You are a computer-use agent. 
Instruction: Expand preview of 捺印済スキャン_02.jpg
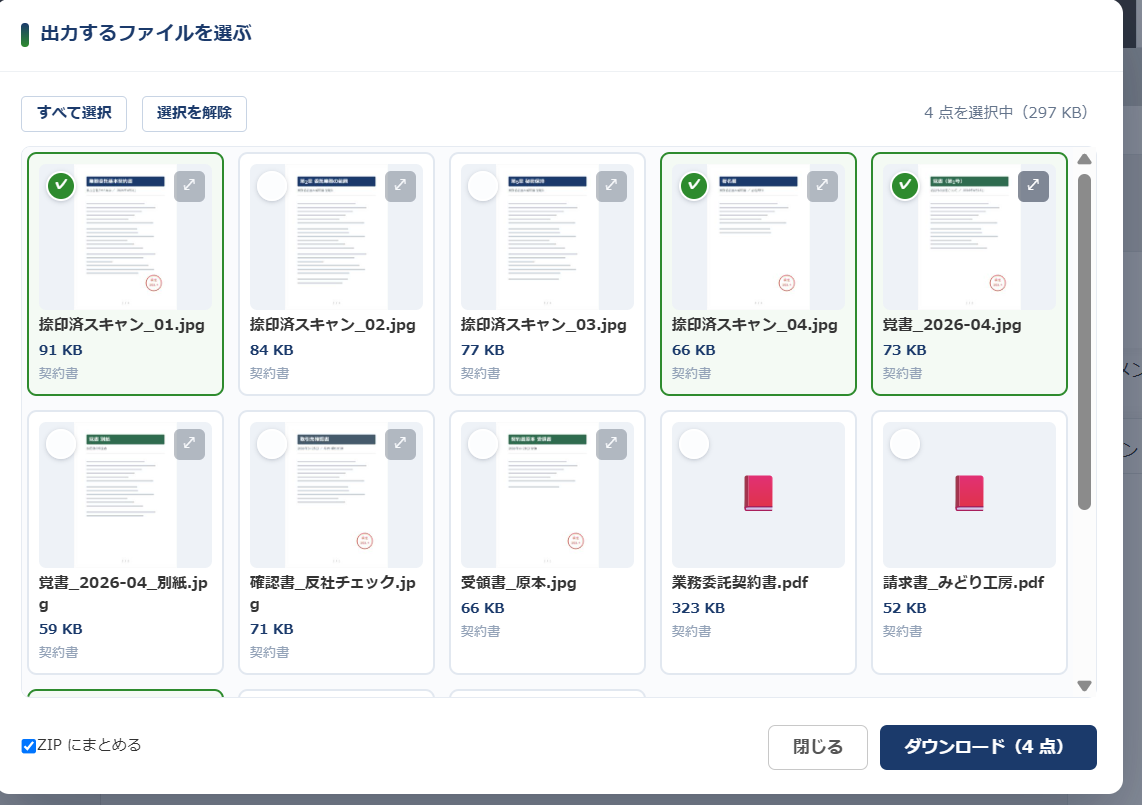(401, 186)
